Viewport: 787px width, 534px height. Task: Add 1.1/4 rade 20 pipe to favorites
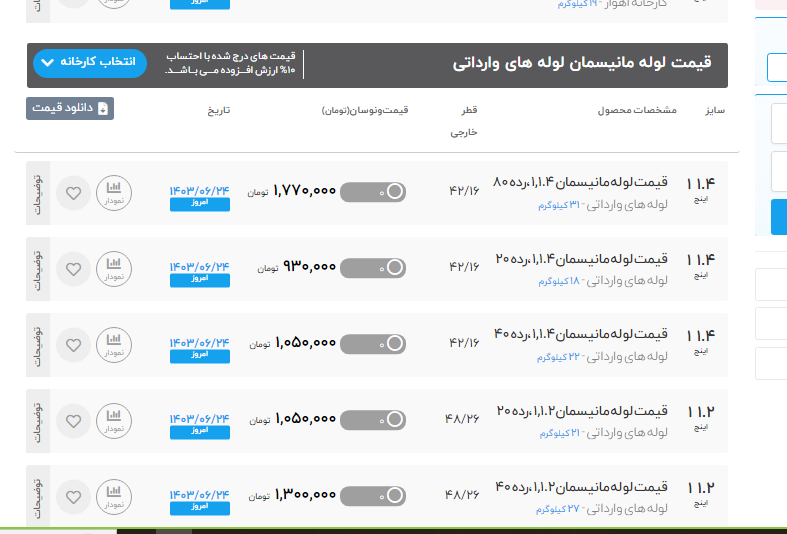tap(73, 269)
